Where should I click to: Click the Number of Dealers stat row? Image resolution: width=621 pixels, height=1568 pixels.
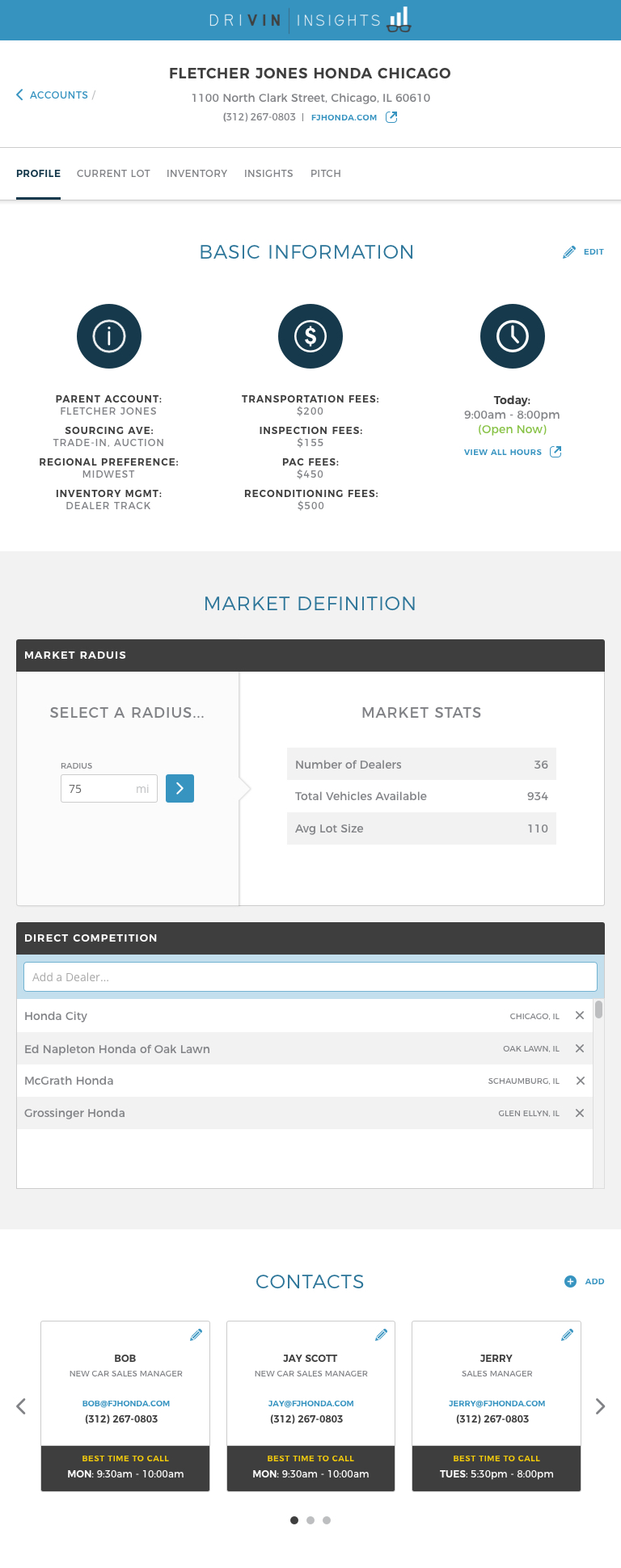pos(421,764)
